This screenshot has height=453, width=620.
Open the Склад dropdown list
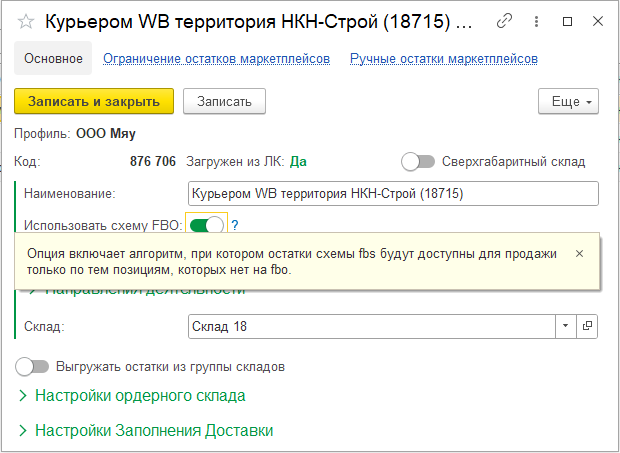tap(565, 326)
